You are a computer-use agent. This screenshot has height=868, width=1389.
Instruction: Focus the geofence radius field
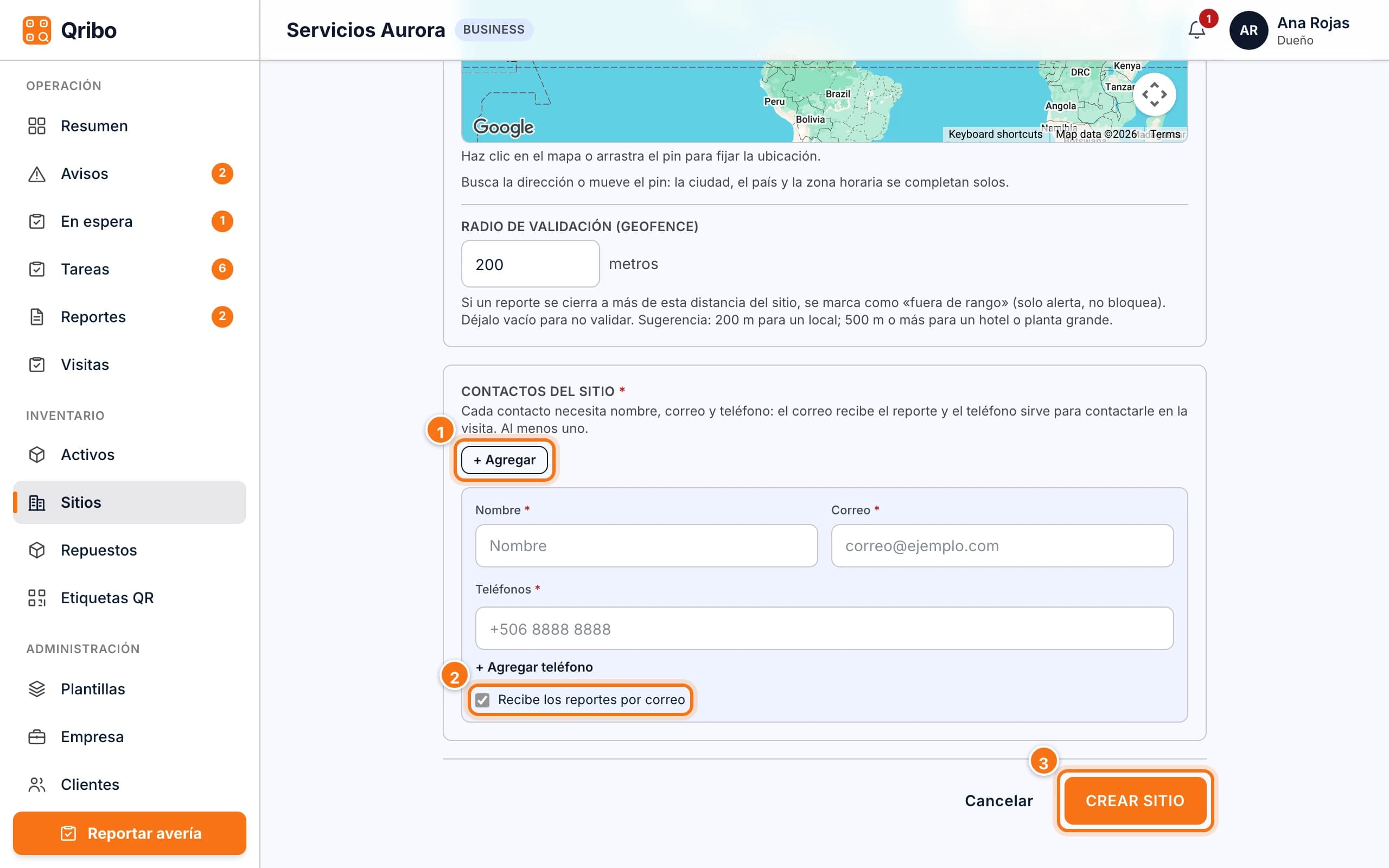[x=530, y=264]
